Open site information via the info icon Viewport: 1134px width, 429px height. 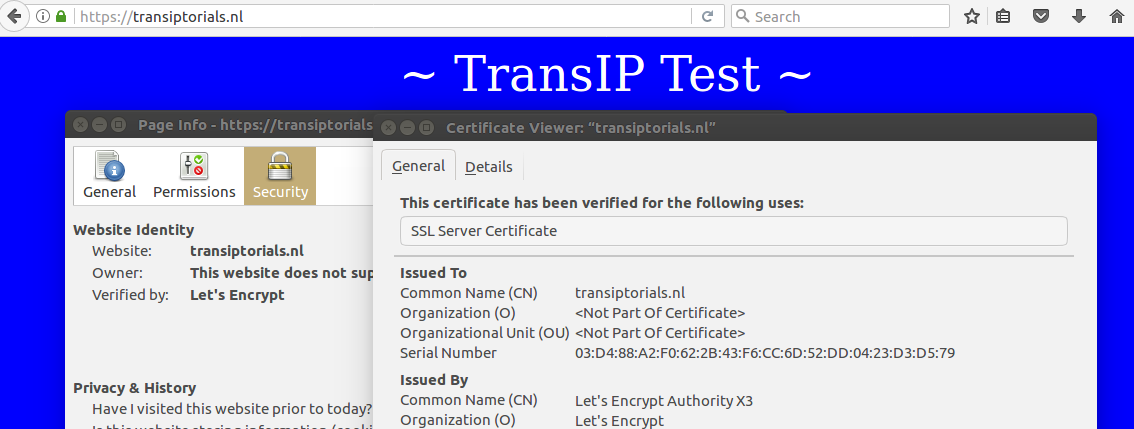pyautogui.click(x=43, y=16)
